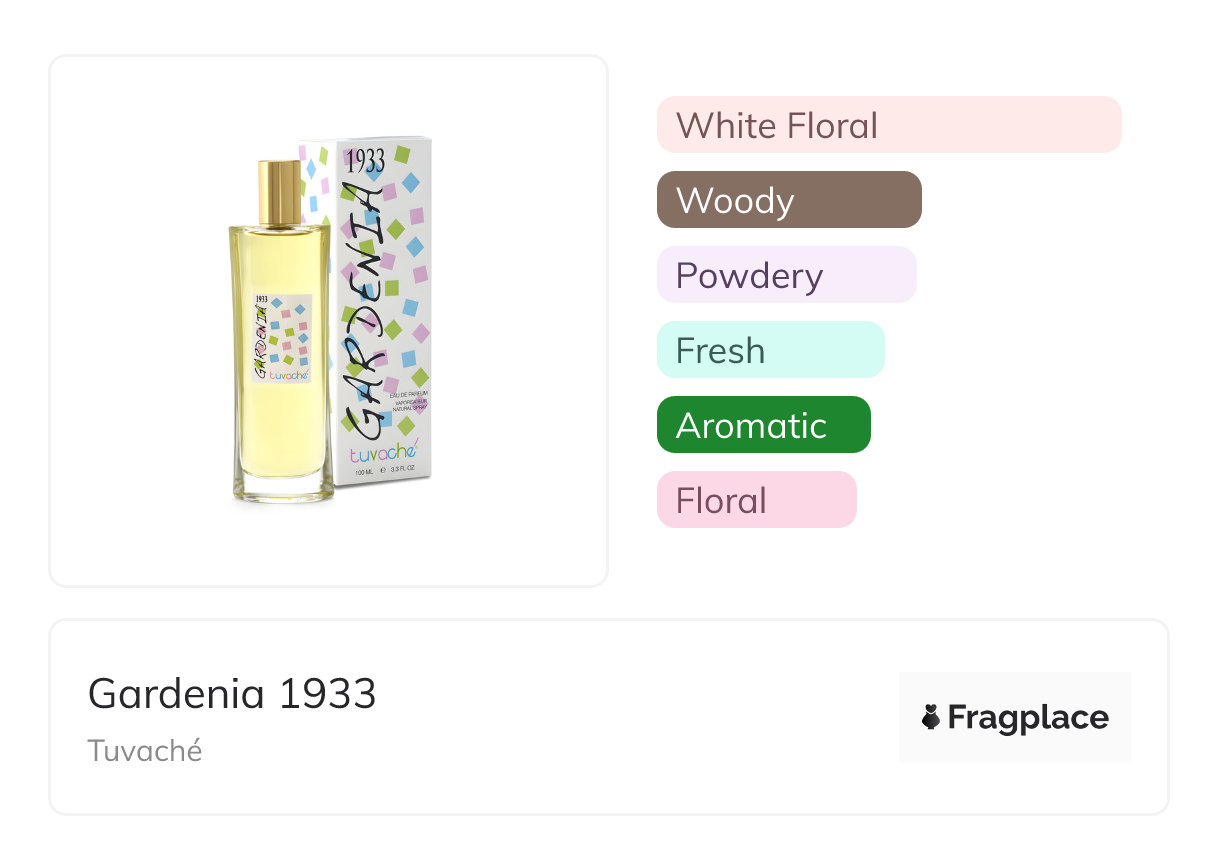Screen dimensions: 1218x864
Task: Click the 100 ML text on box
Action: (x=364, y=471)
